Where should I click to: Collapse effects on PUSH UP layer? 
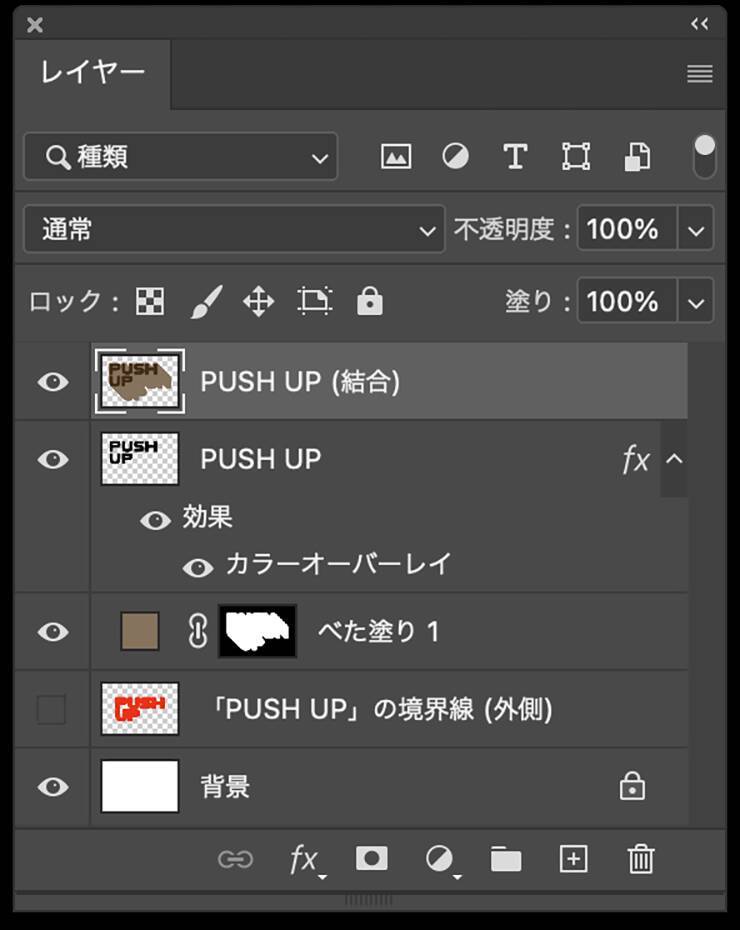pos(674,460)
